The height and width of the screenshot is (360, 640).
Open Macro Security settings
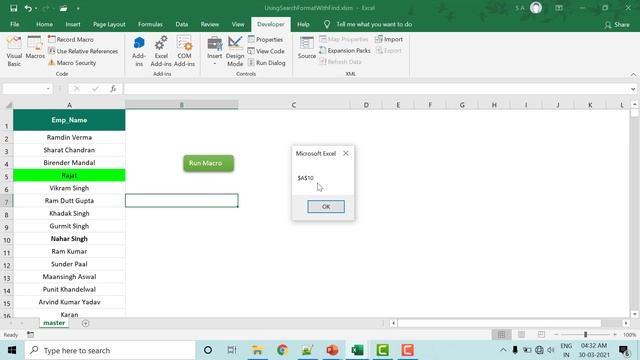(x=72, y=63)
